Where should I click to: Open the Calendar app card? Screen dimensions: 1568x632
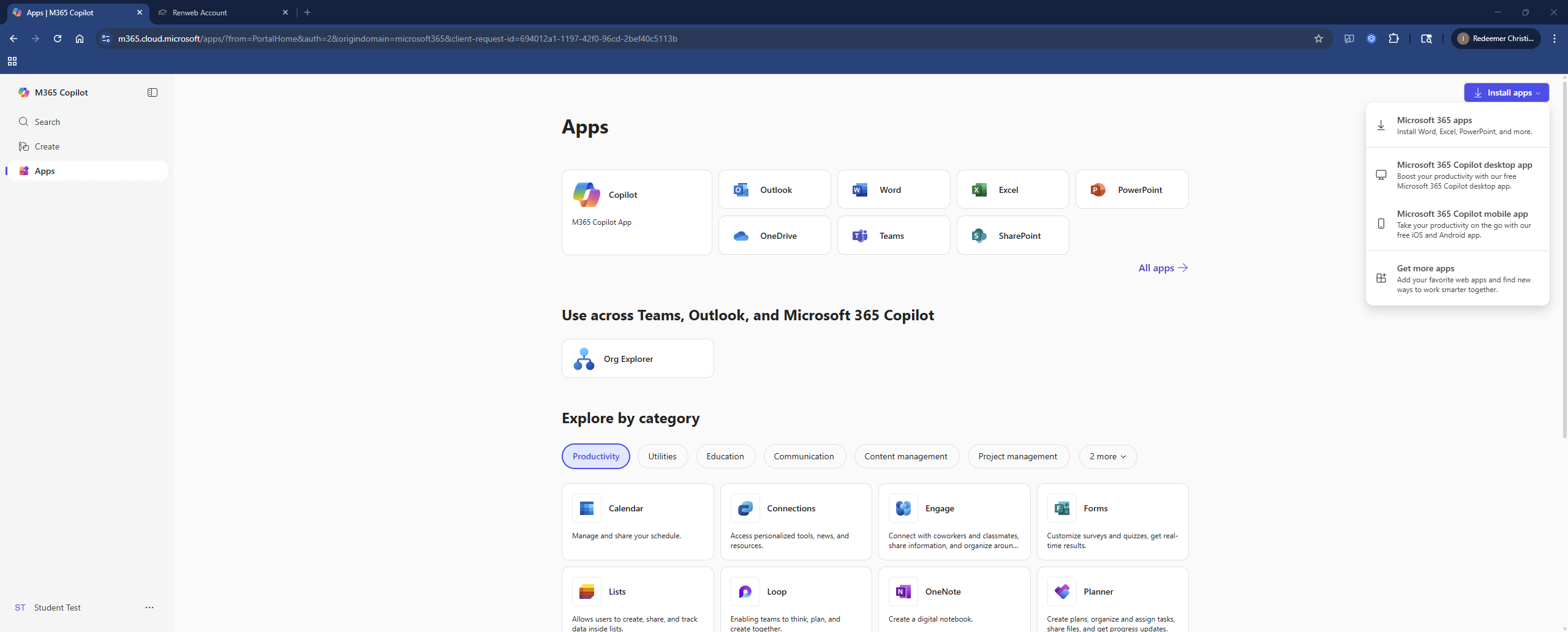coord(638,522)
